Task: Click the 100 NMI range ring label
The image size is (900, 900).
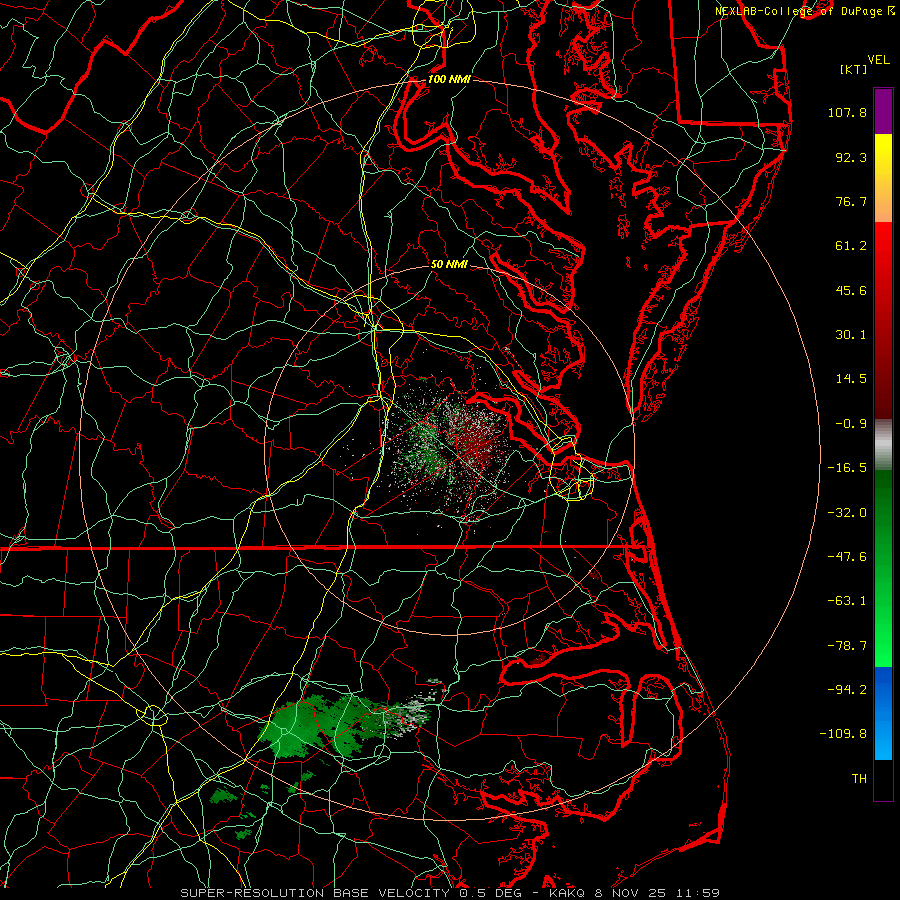Action: (449, 79)
